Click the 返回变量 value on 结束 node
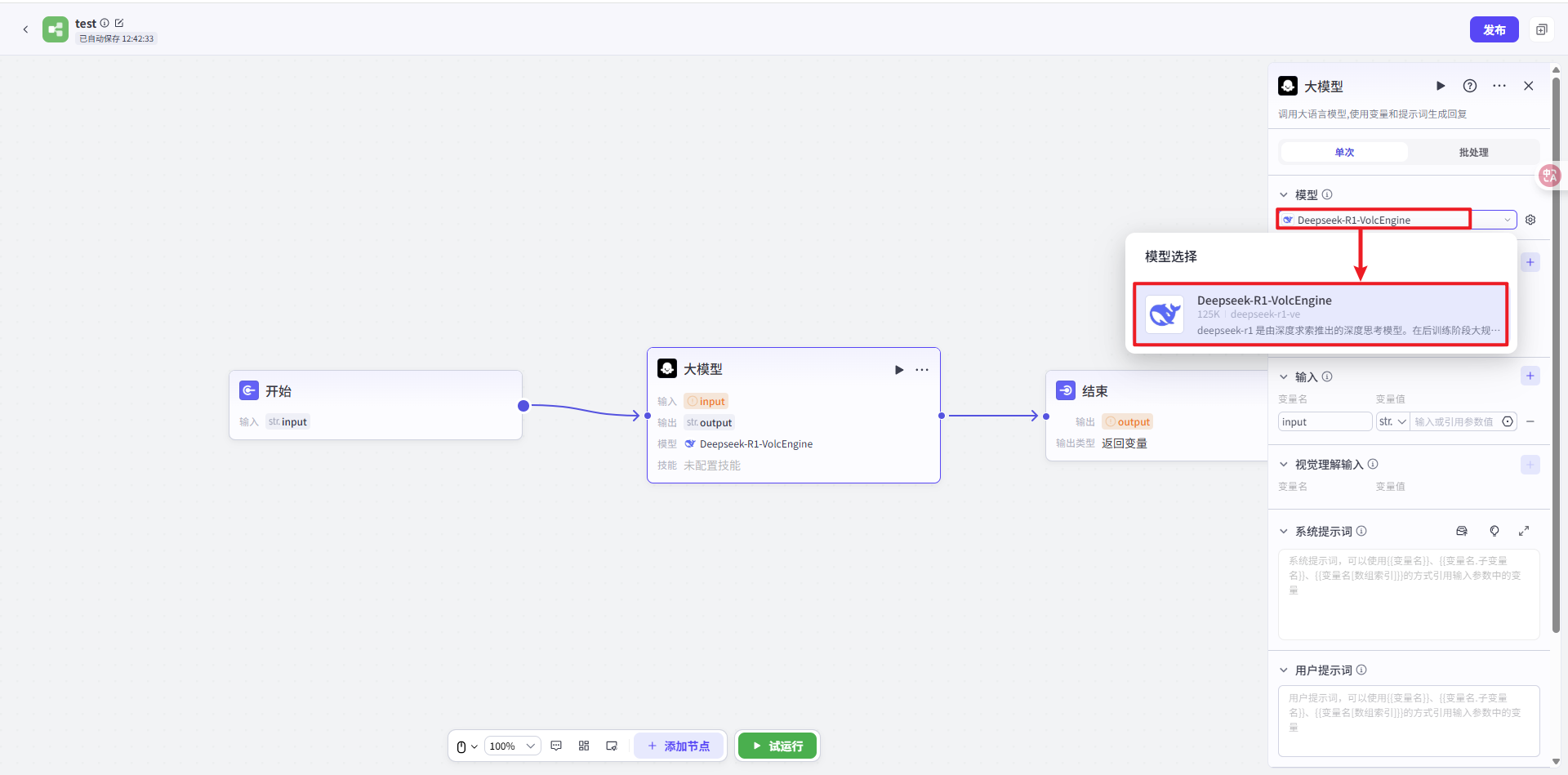The image size is (1568, 775). click(x=1125, y=443)
